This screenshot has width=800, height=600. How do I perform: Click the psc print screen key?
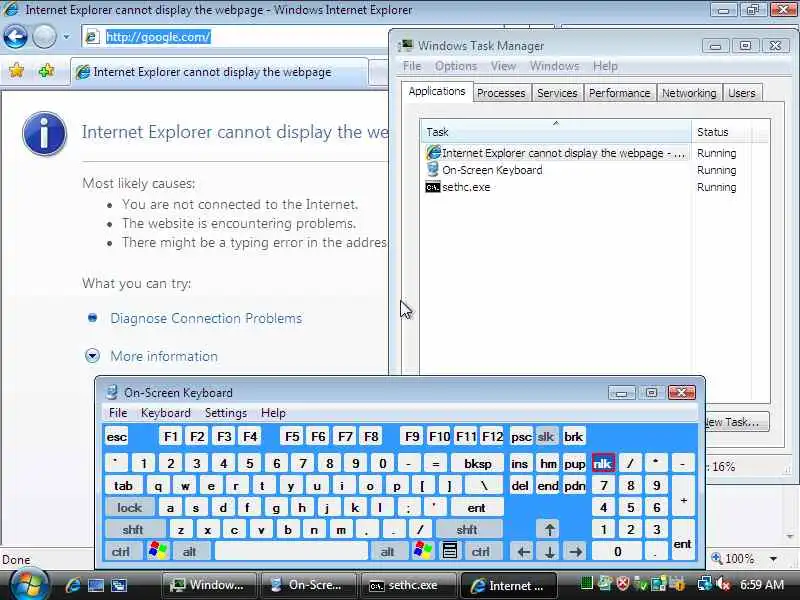521,437
